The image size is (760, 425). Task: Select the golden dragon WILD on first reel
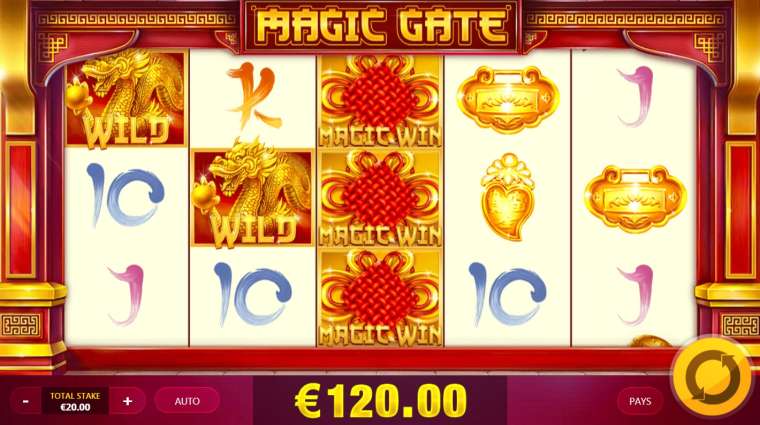pyautogui.click(x=126, y=99)
